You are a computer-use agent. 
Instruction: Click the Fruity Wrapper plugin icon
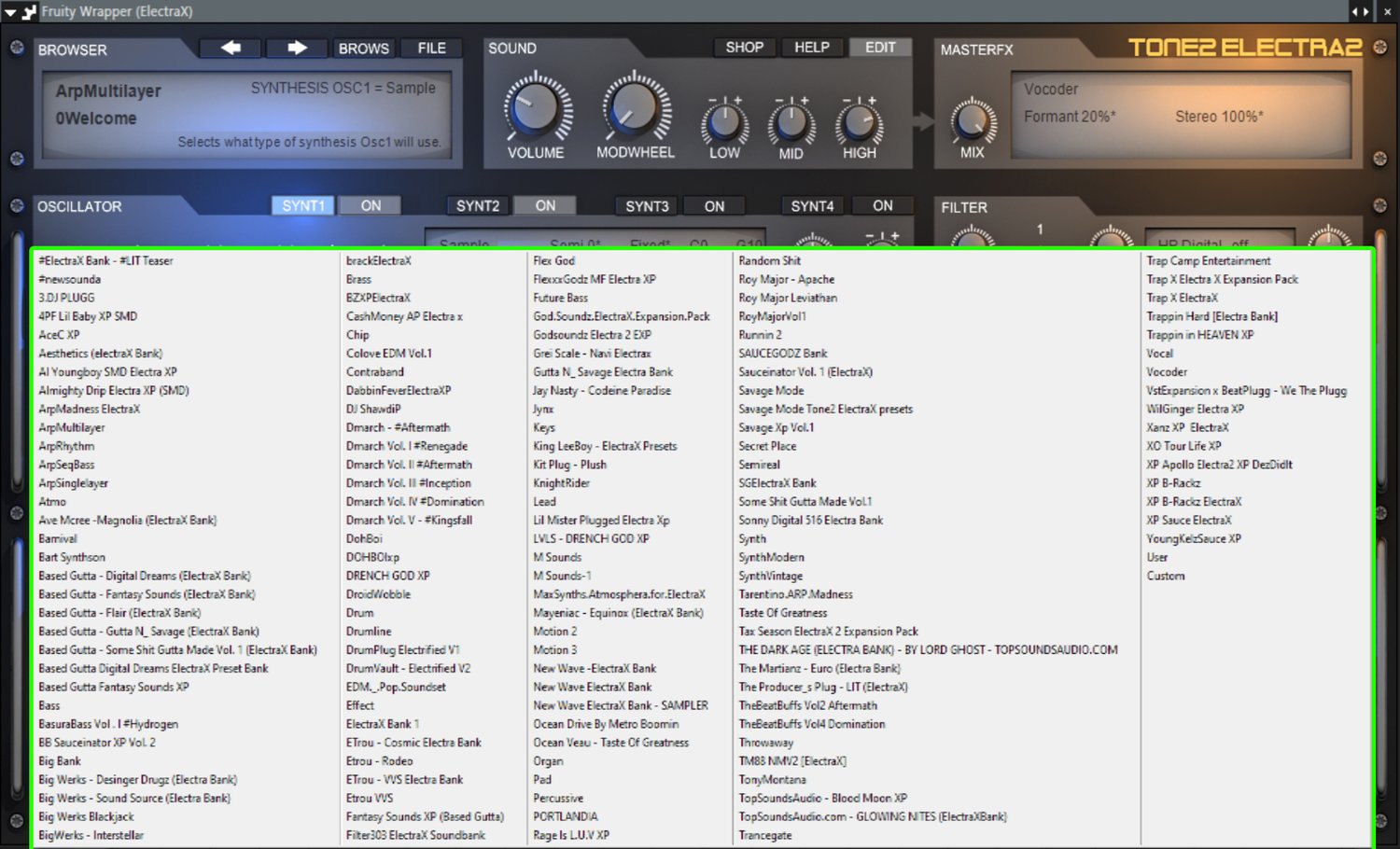28,12
